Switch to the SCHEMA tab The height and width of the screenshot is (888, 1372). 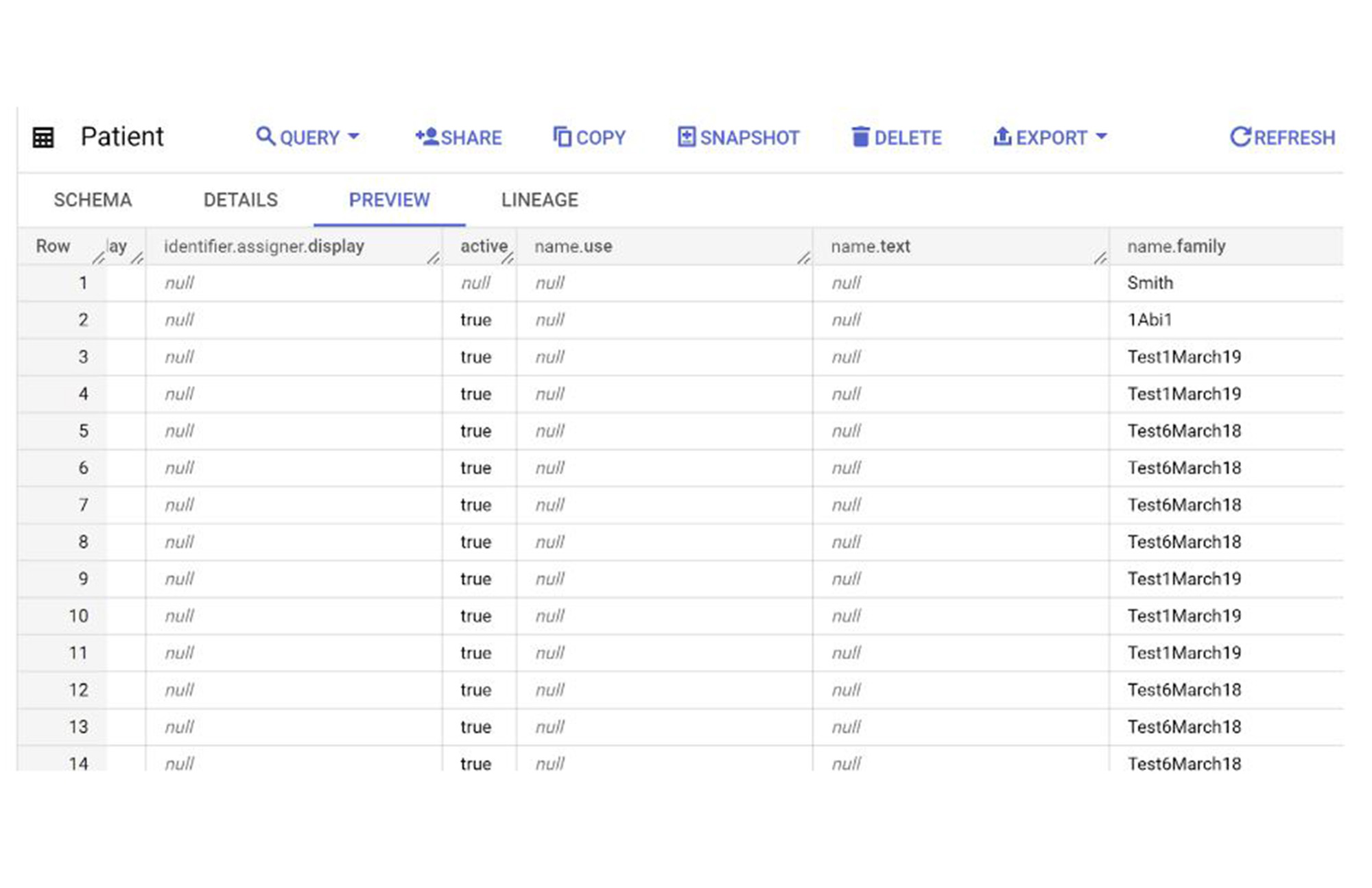93,200
